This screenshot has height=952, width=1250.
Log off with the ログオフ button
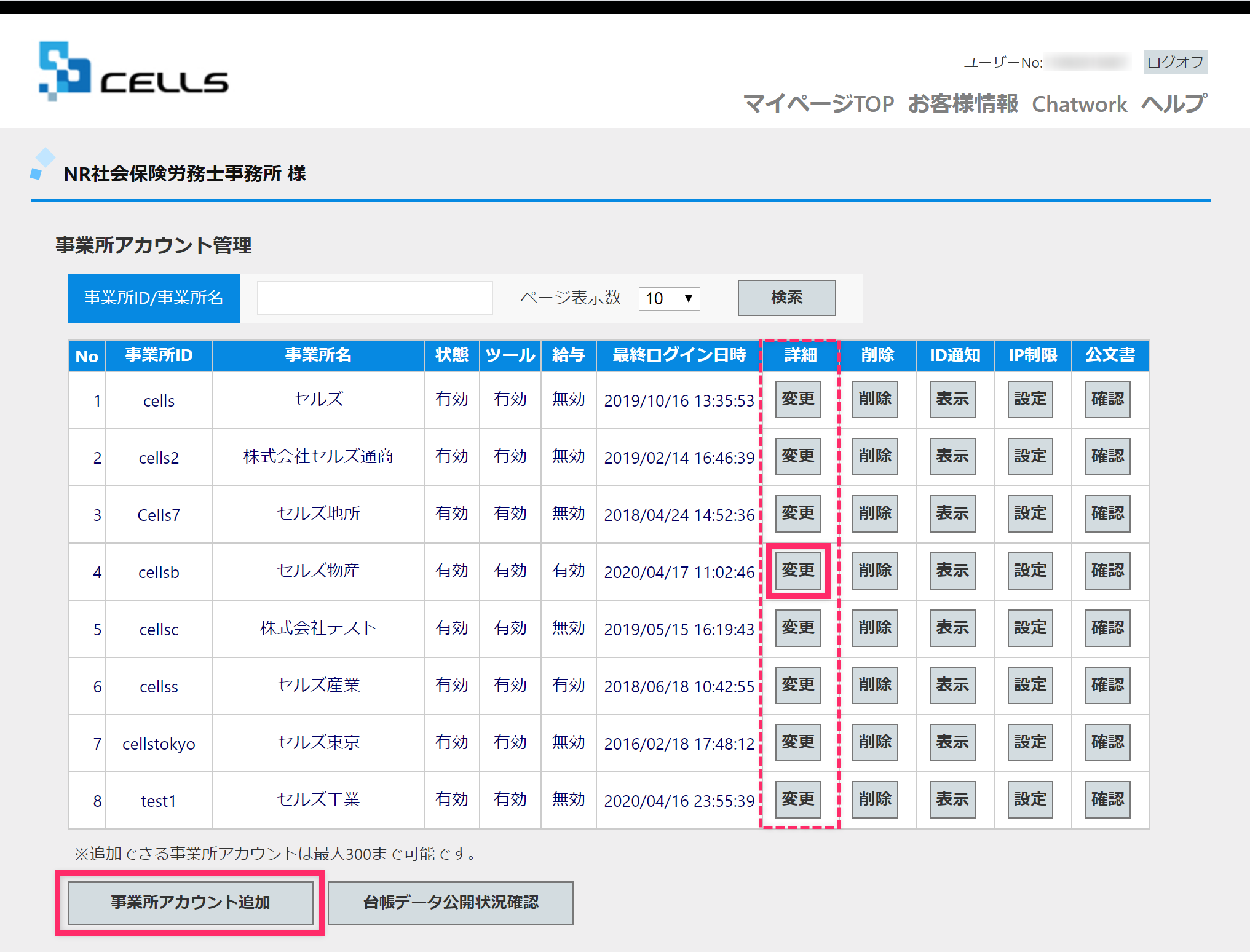pos(1174,62)
